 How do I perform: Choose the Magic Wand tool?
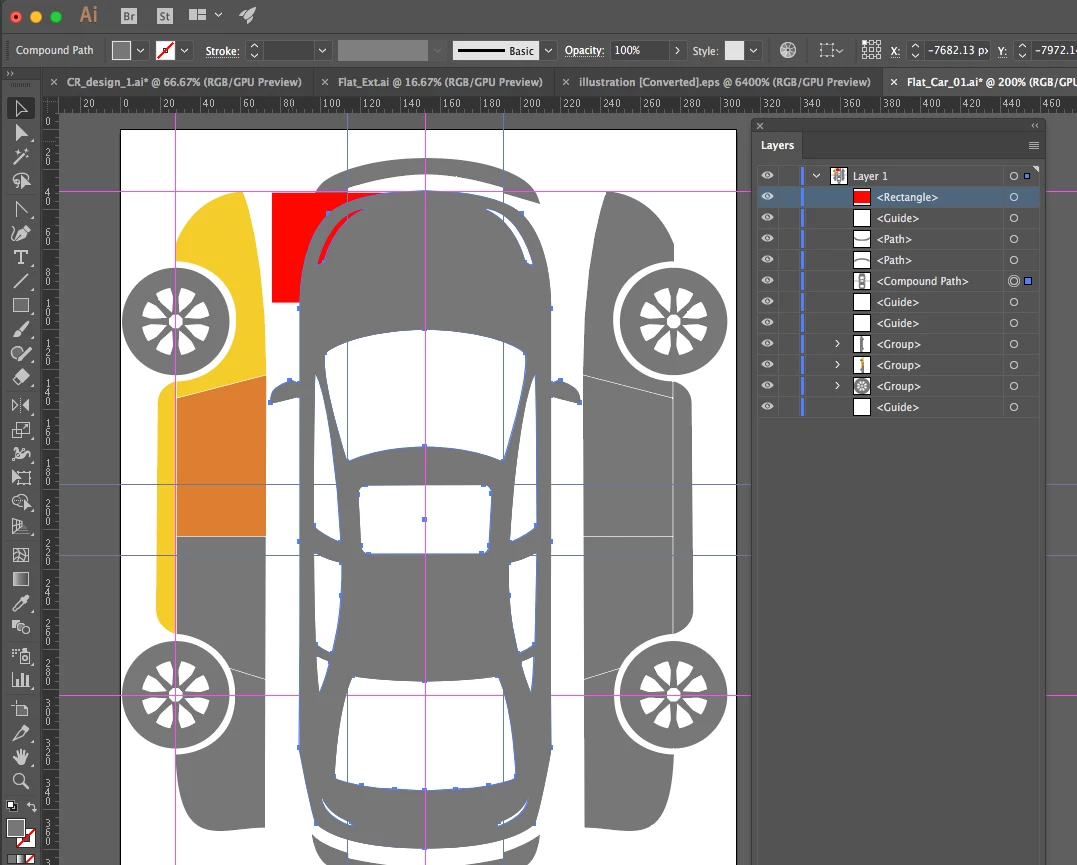tap(20, 157)
